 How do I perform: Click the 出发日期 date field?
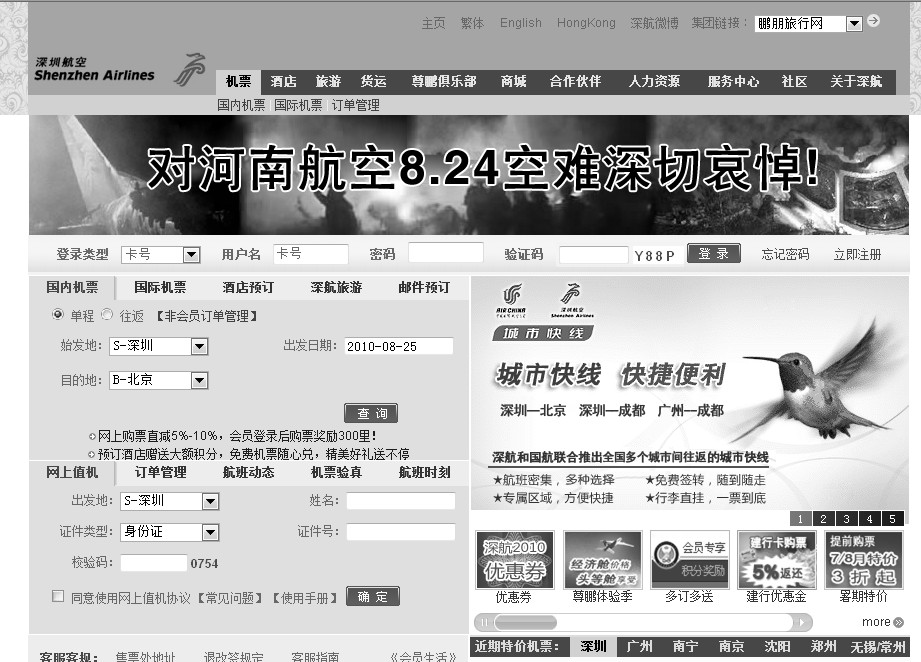398,346
